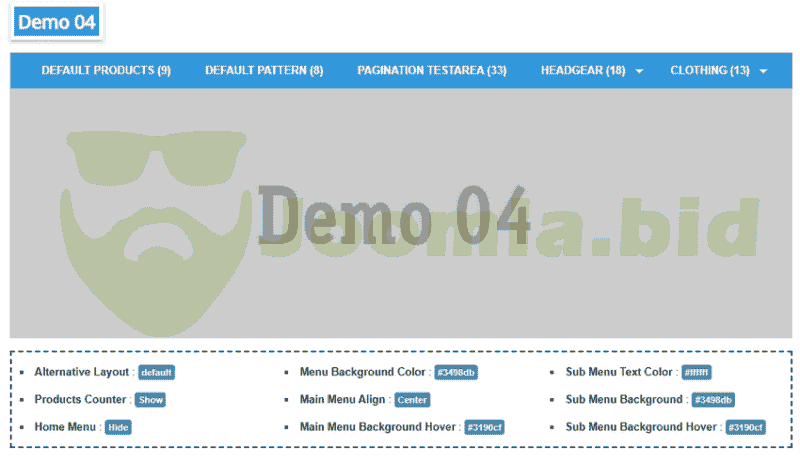Click the 'Alternative Layout' label text
This screenshot has height=464, width=800.
pyautogui.click(x=82, y=372)
